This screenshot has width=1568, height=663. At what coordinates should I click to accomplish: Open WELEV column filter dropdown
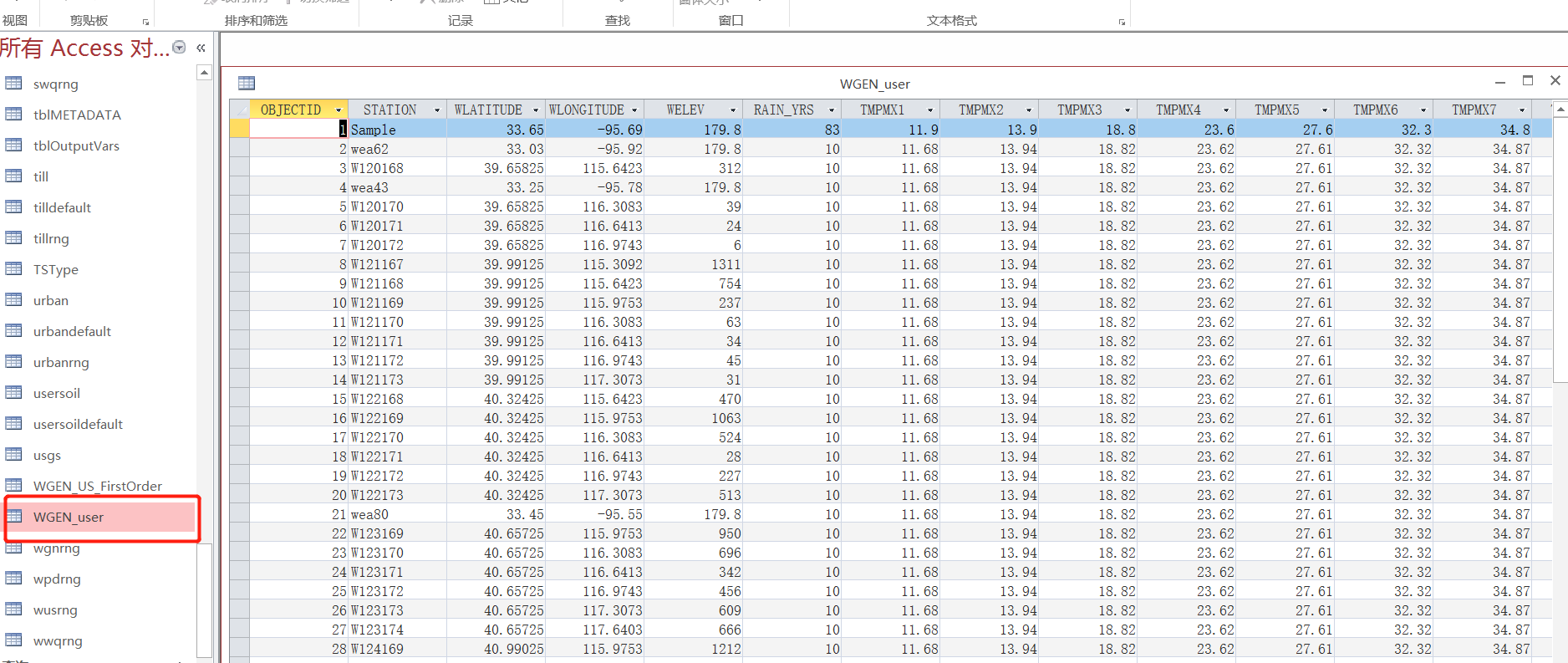(733, 110)
